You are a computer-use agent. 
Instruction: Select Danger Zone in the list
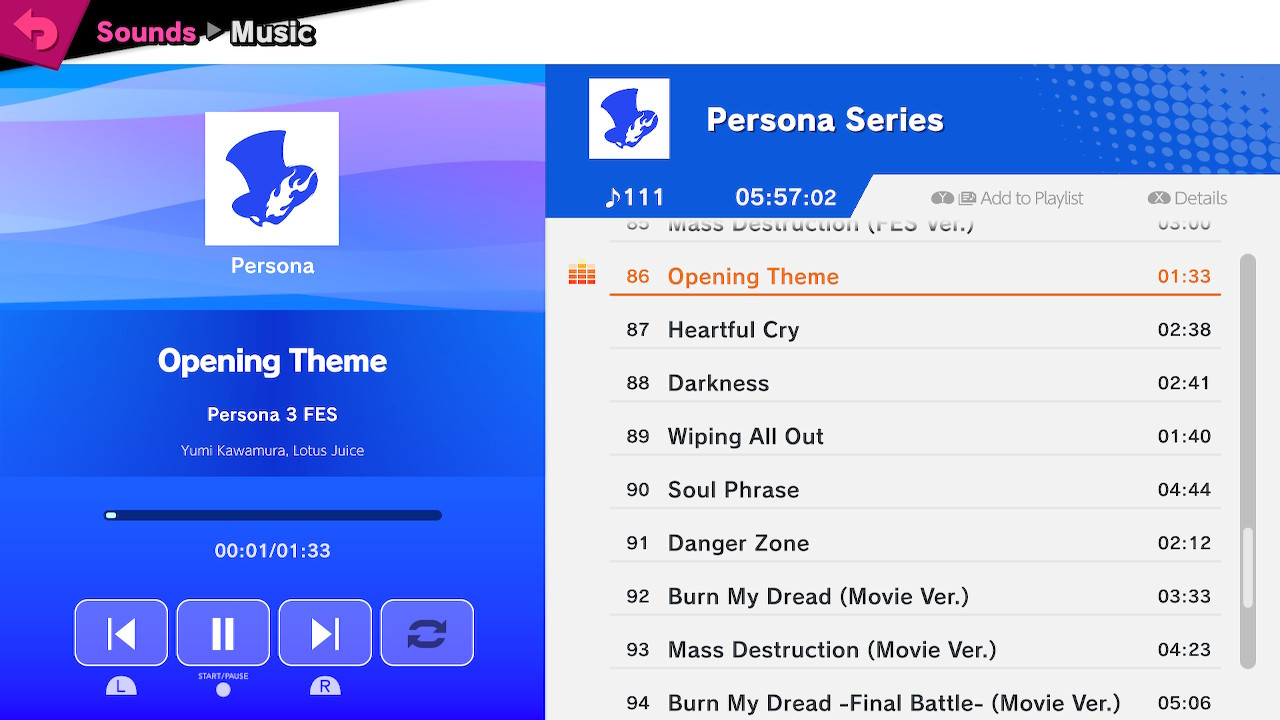click(915, 543)
